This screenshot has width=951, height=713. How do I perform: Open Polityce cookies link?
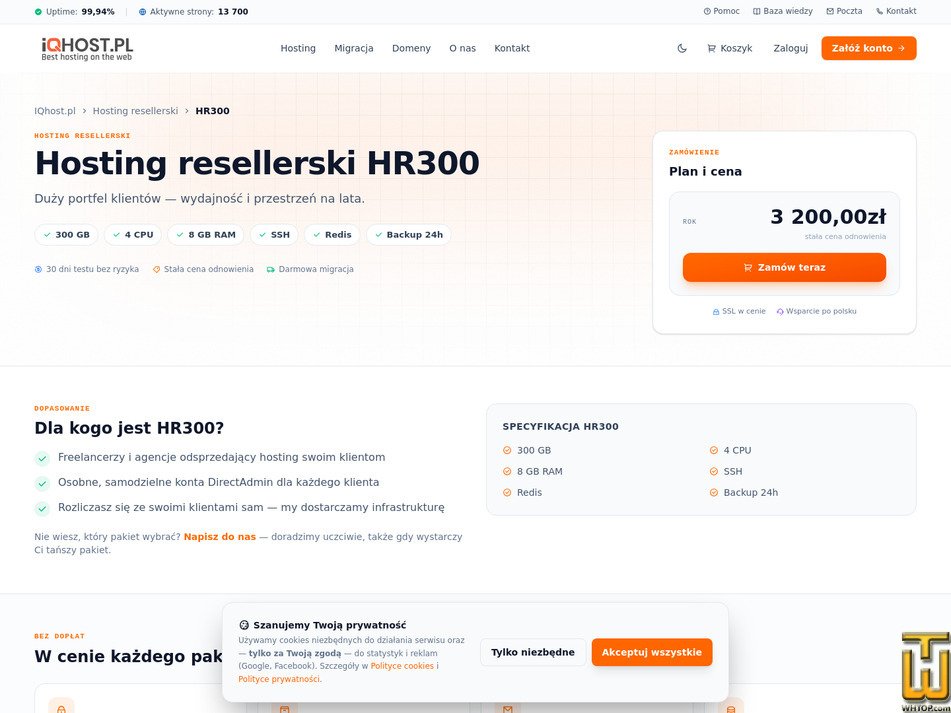point(402,666)
